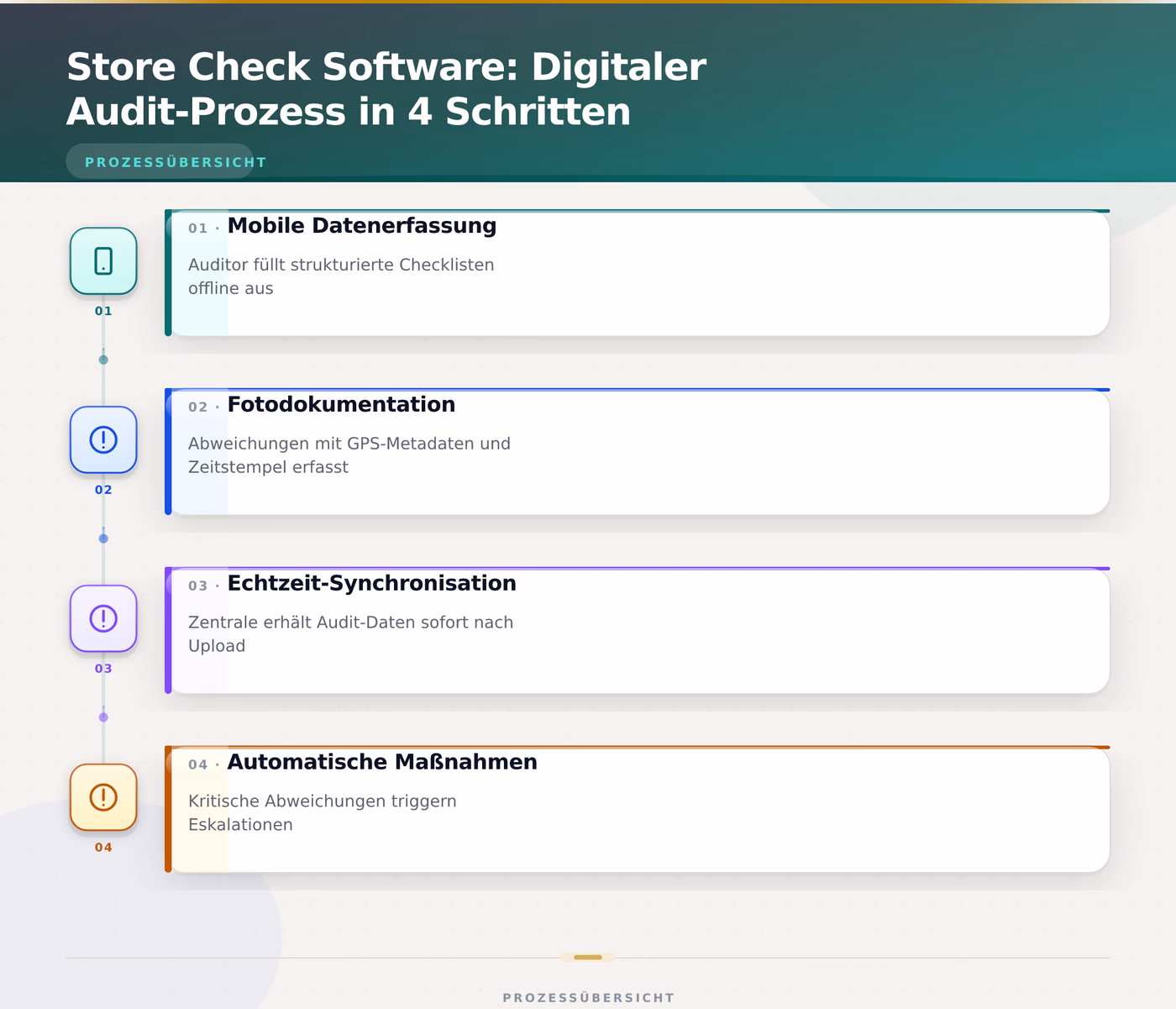
Task: Click the orange exclamation icon for step 04
Action: (x=103, y=797)
